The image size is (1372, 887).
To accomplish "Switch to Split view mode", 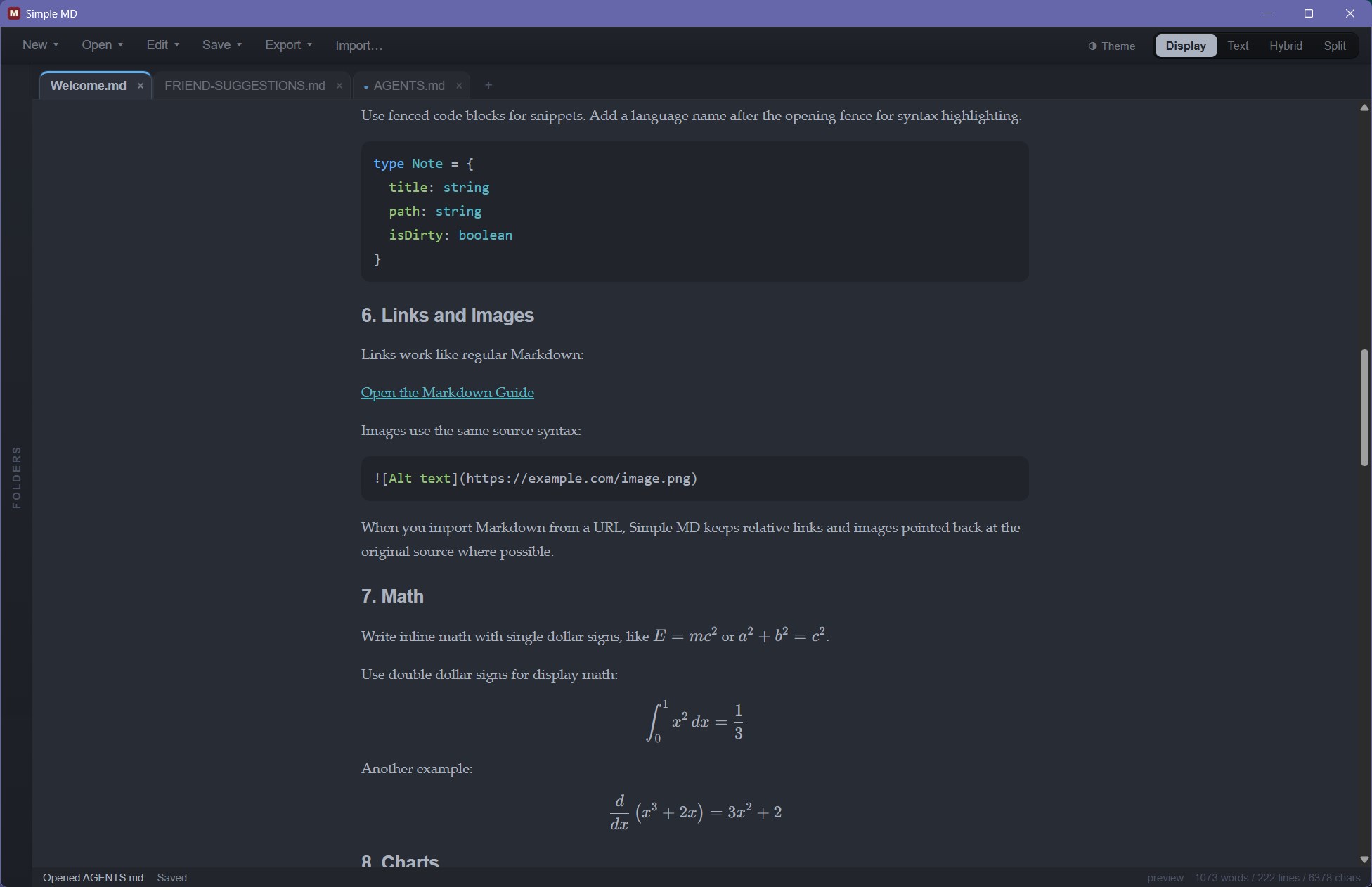I will point(1335,46).
